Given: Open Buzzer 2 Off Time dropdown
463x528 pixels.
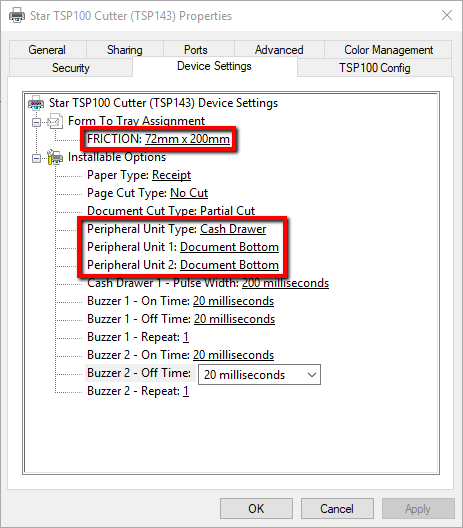Looking at the screenshot, I should pos(260,374).
